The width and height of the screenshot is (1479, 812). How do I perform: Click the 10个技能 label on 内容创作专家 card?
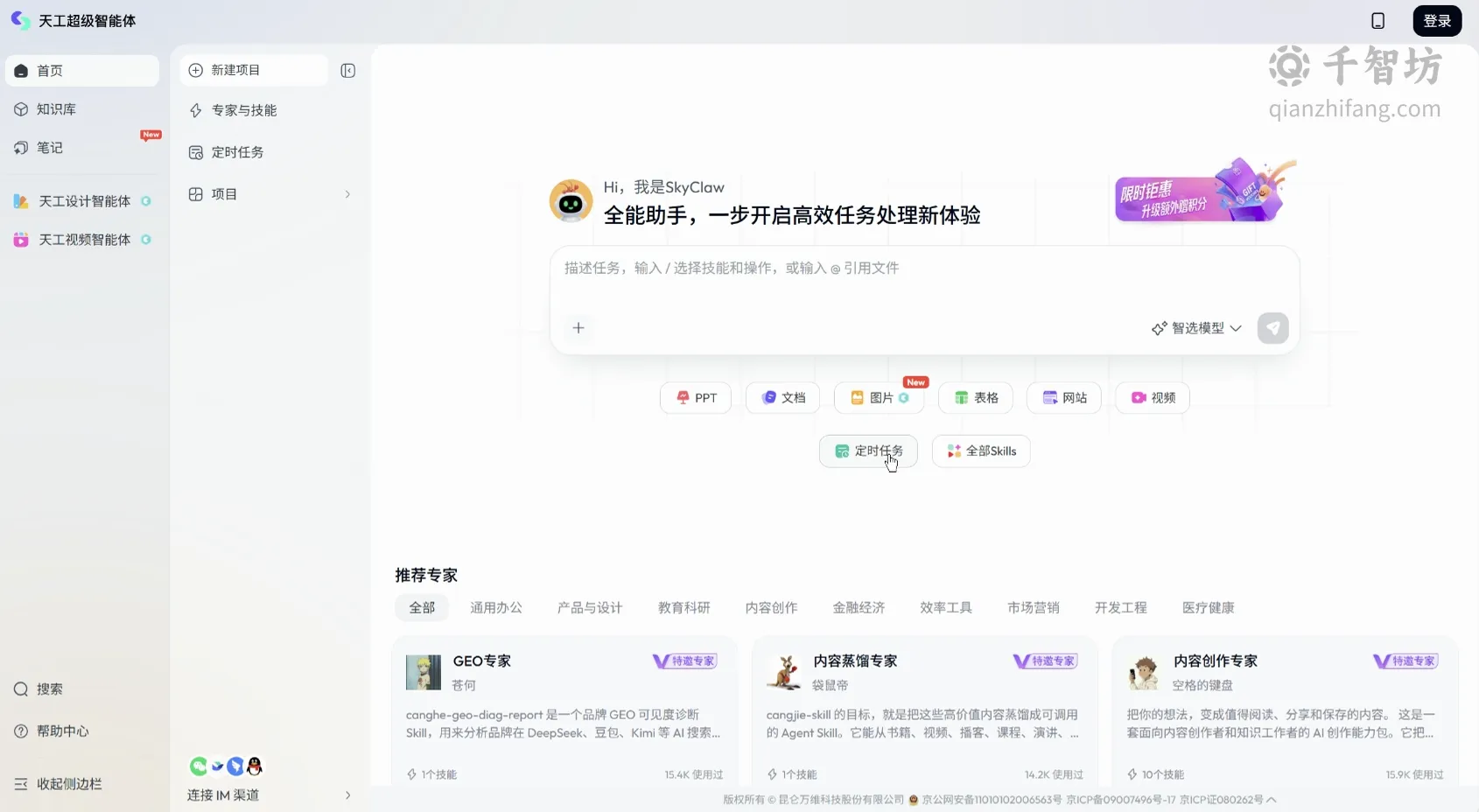pos(1155,775)
